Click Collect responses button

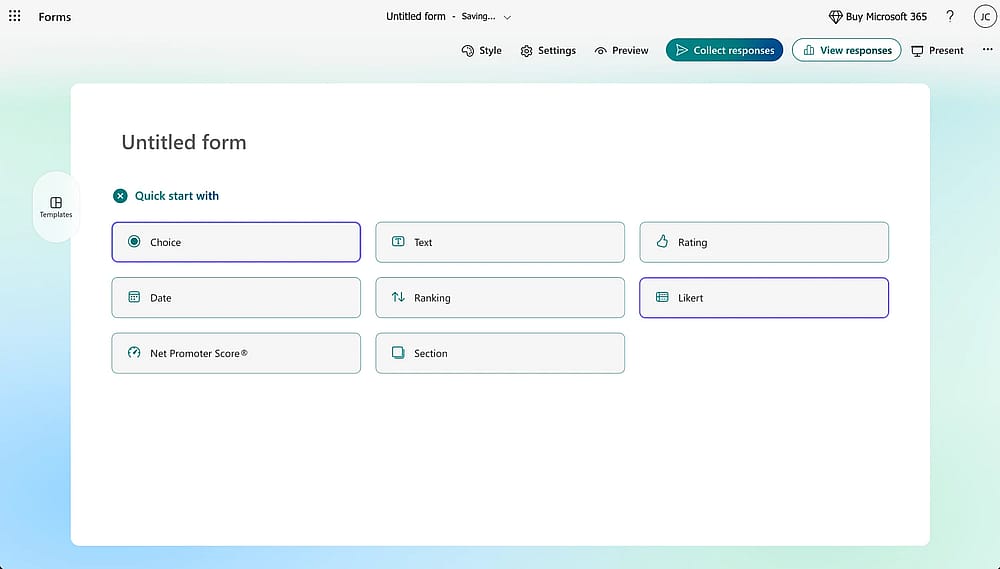[724, 50]
